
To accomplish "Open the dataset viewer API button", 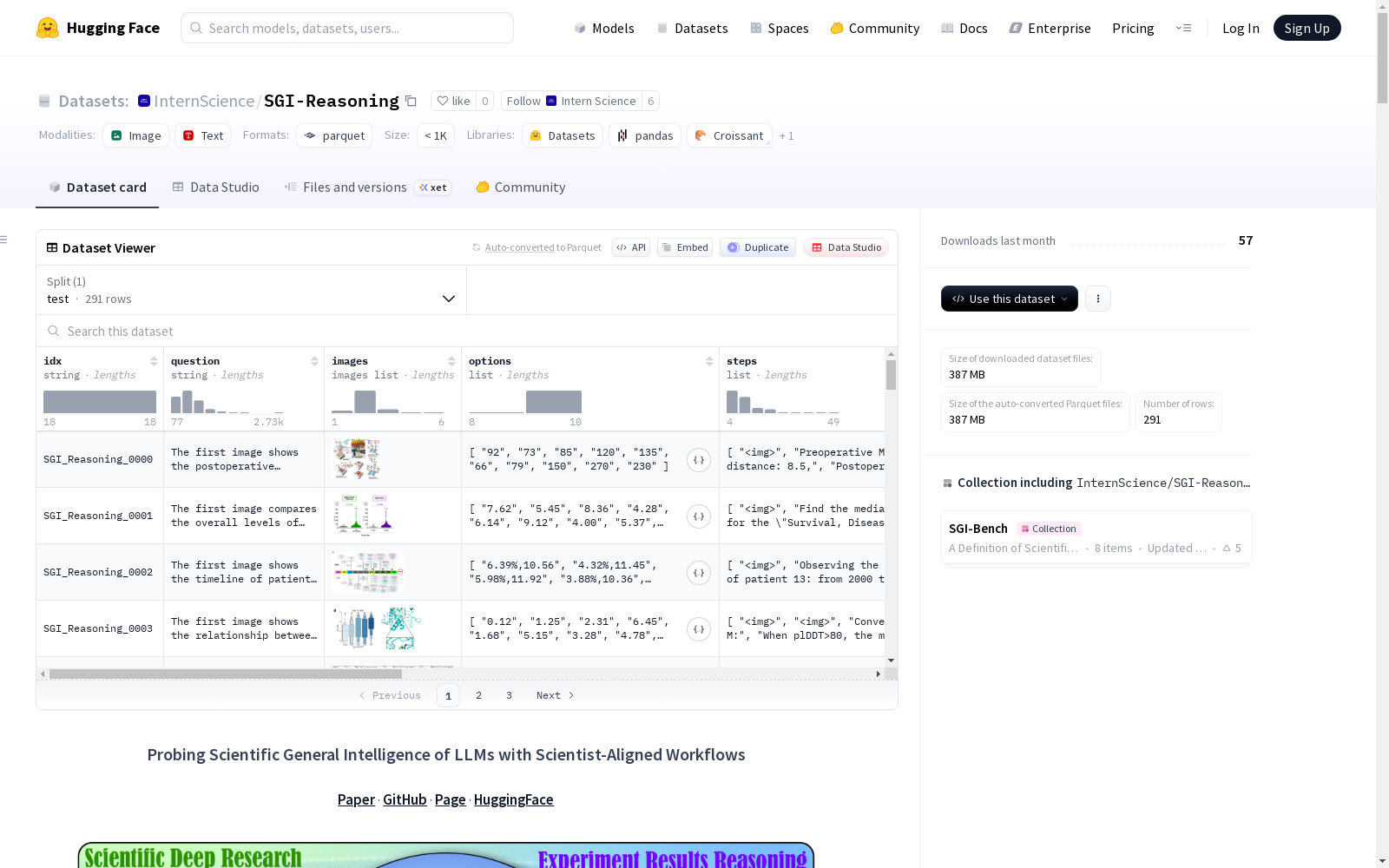I will click(631, 247).
